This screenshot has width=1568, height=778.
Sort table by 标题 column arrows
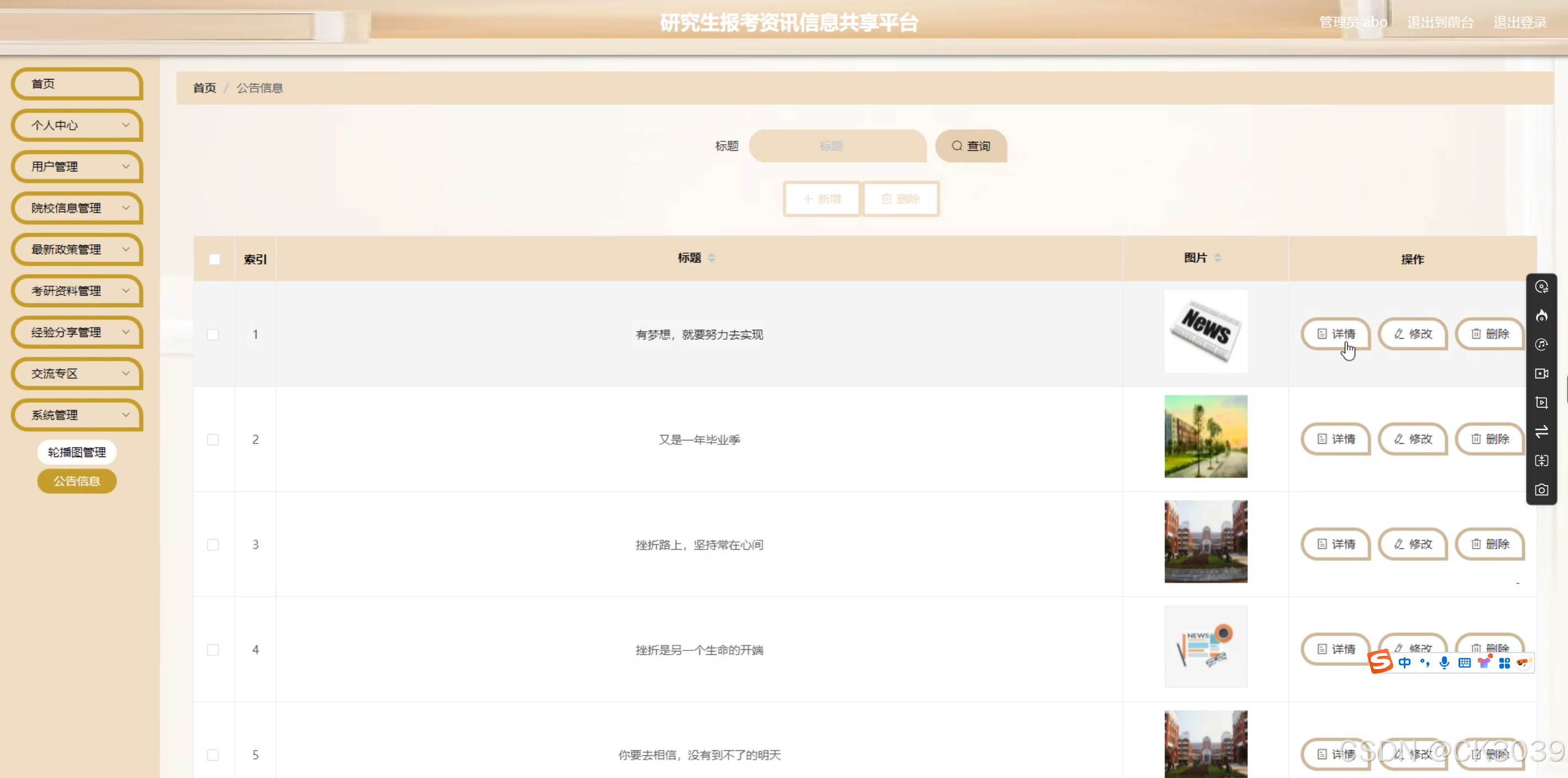point(711,258)
